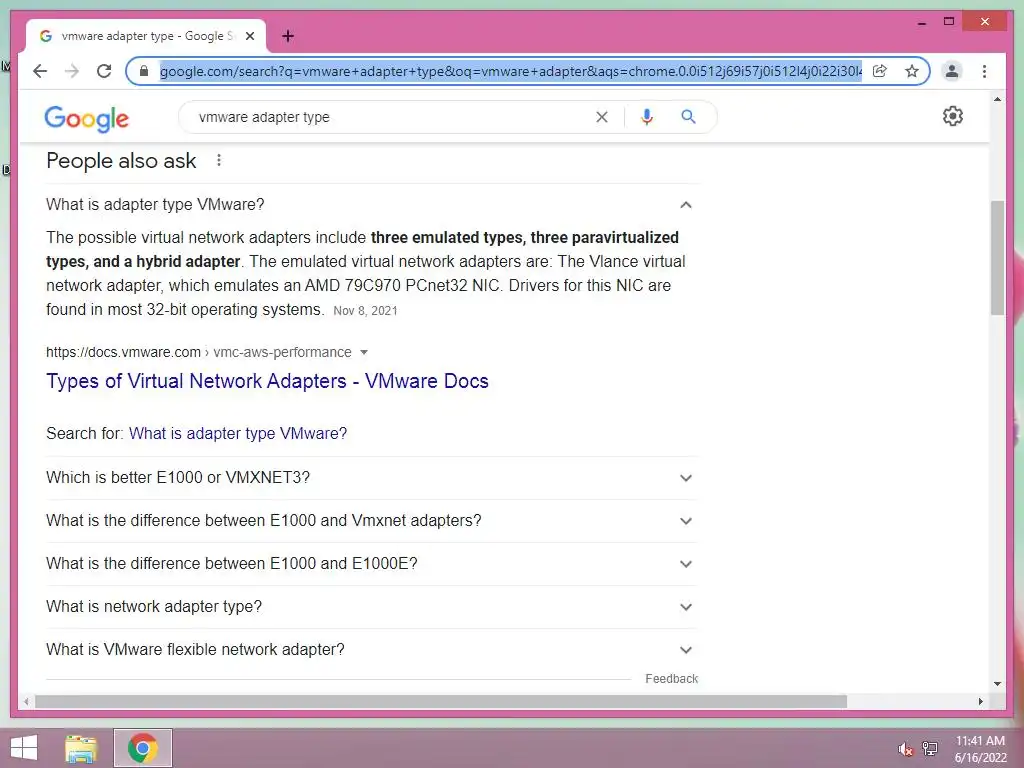Go to Google home via logo

point(87,119)
